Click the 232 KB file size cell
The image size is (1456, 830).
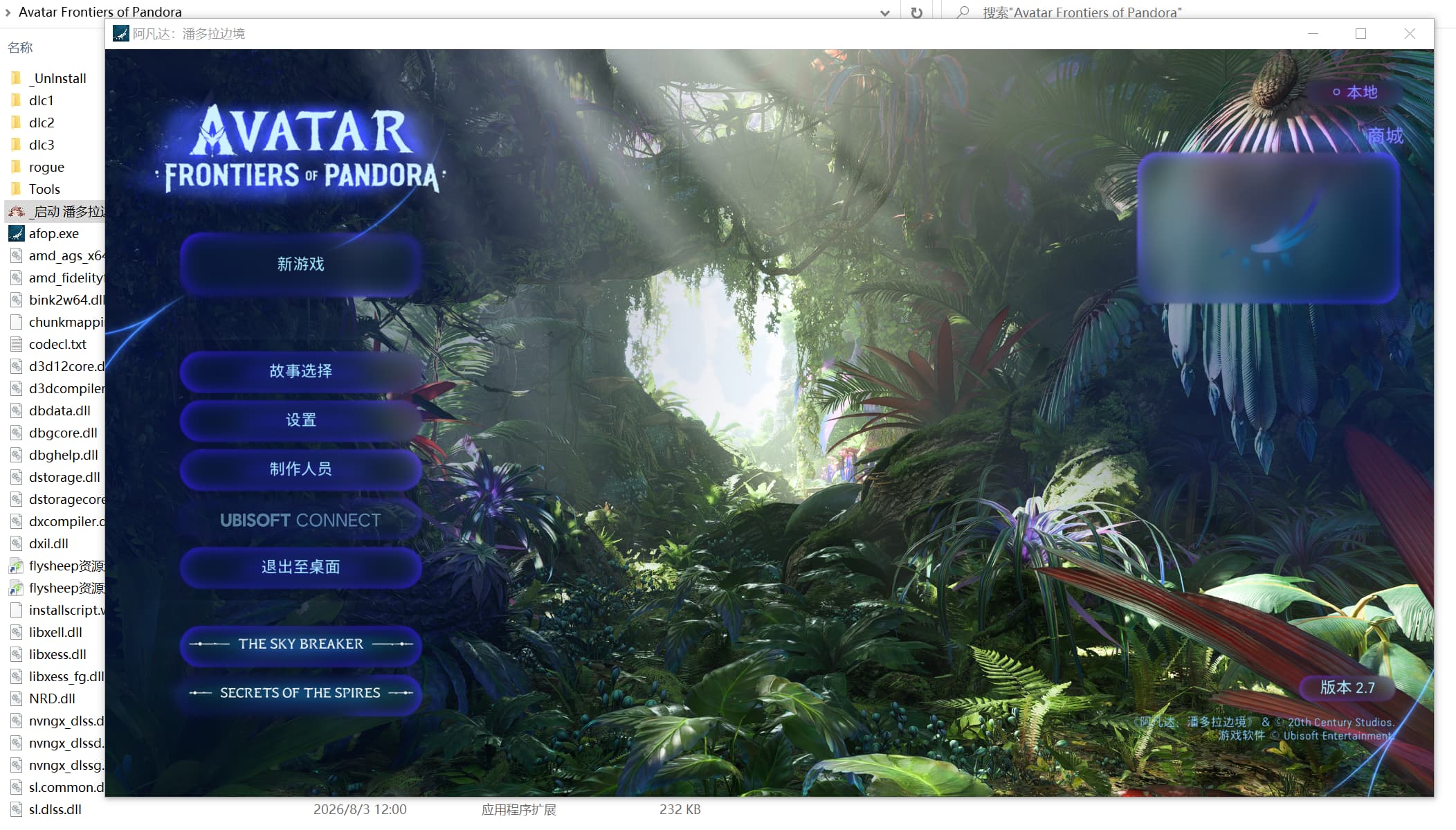click(680, 809)
